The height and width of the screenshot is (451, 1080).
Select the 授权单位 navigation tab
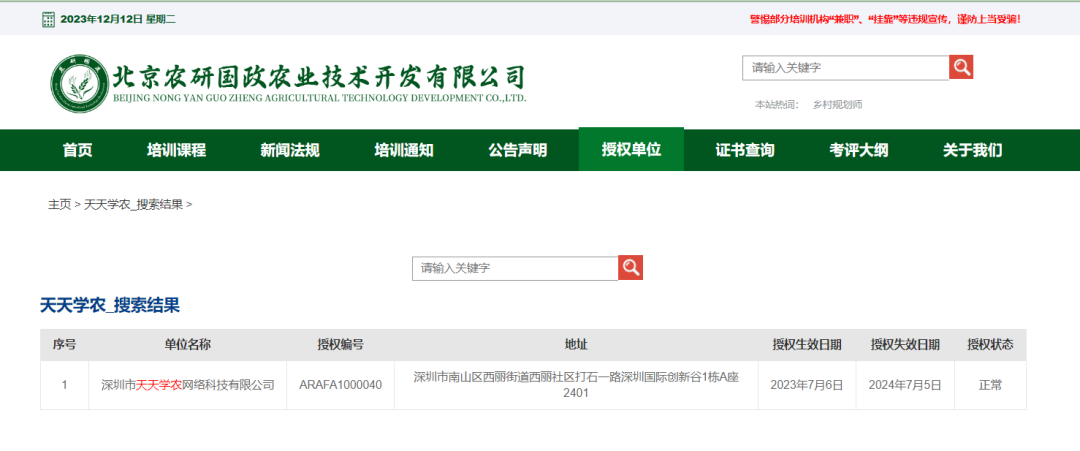tap(632, 149)
